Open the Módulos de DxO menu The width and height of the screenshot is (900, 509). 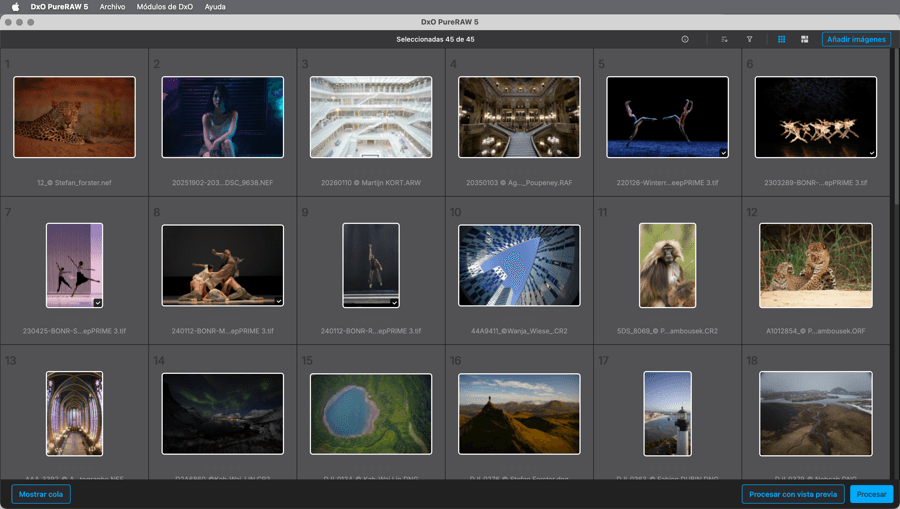tap(164, 7)
